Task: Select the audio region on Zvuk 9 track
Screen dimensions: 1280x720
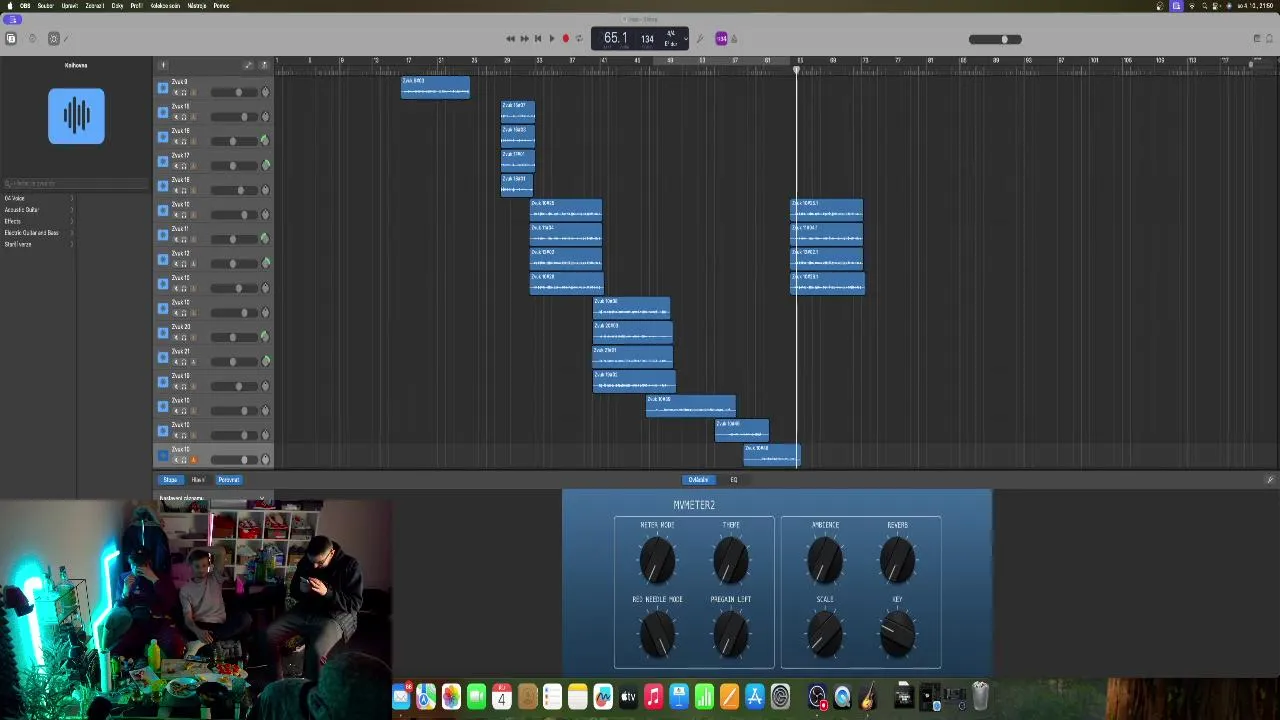Action: tap(435, 88)
